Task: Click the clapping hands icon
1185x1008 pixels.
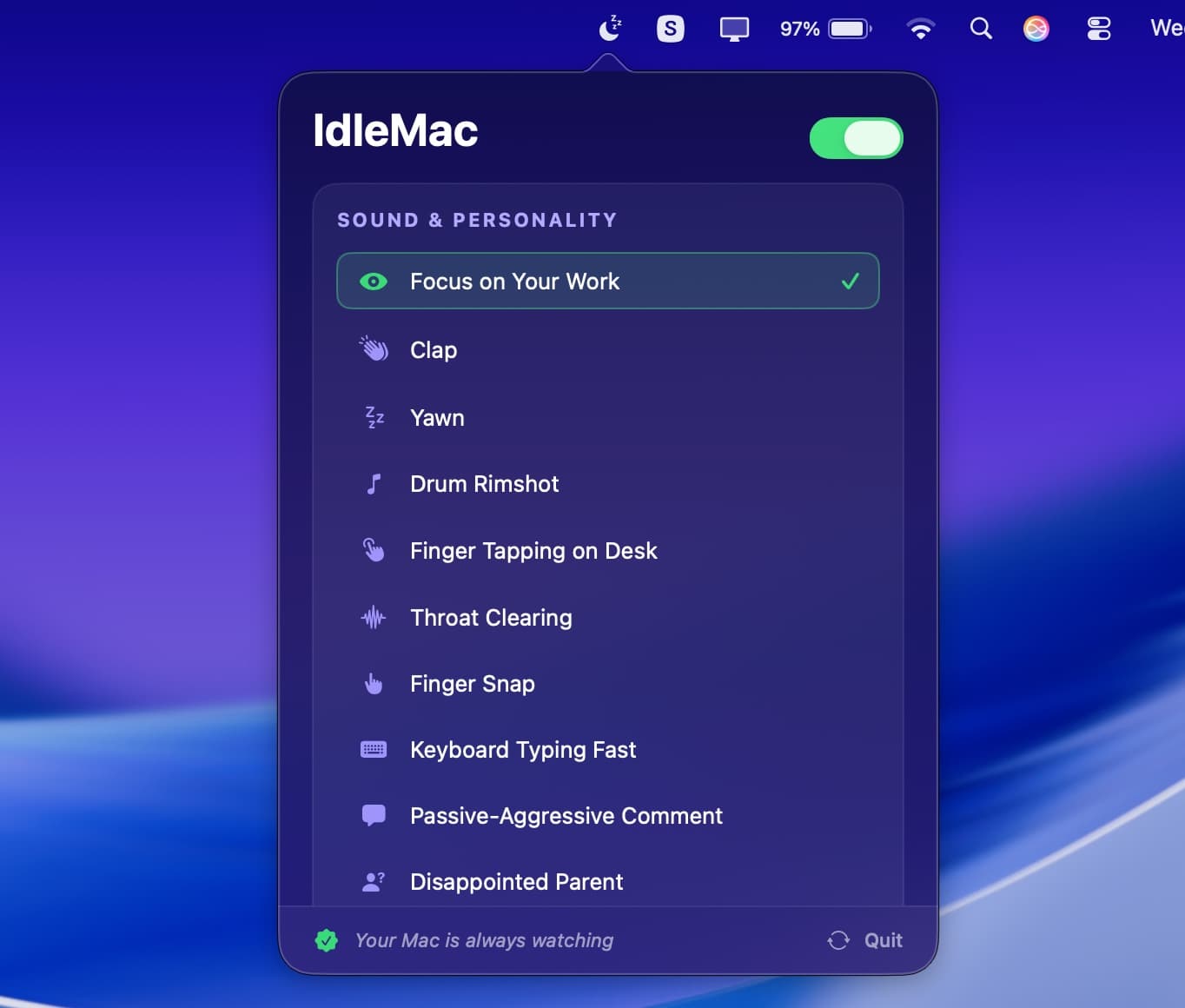Action: click(374, 348)
